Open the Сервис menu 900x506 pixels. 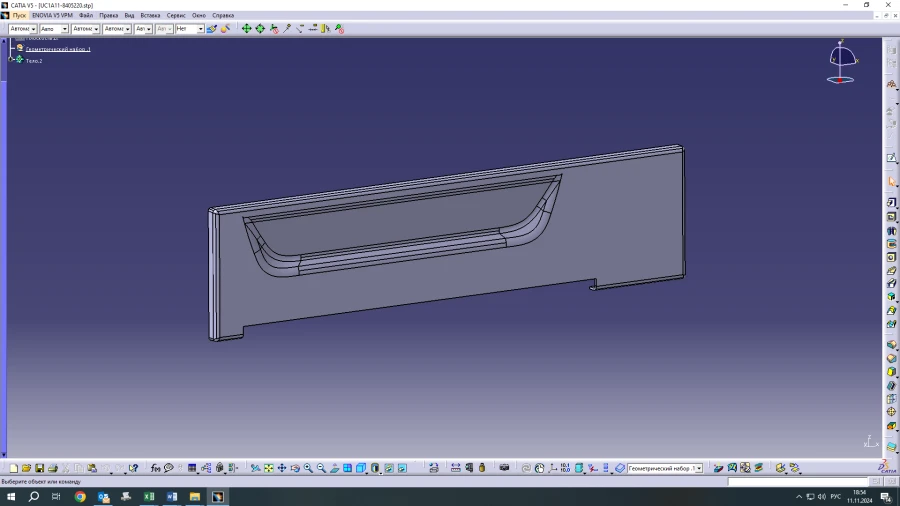tap(176, 16)
